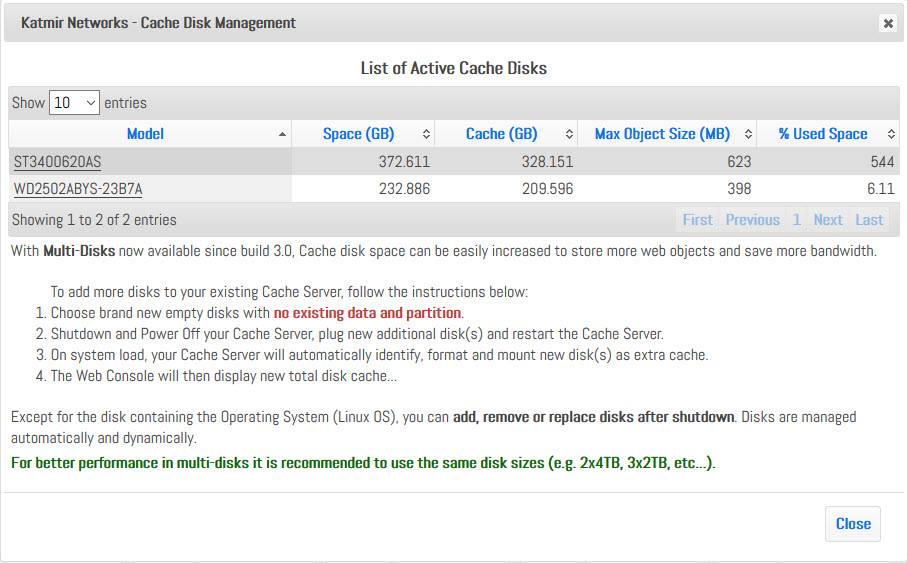Sort table by Model header
The height and width of the screenshot is (563, 907).
(x=145, y=134)
